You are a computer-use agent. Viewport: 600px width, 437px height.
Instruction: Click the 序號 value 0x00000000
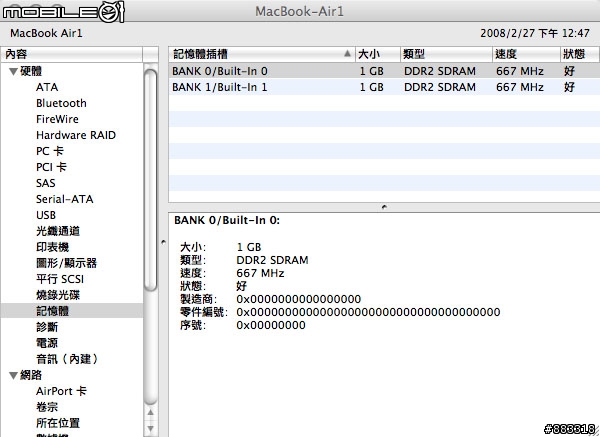coord(271,325)
